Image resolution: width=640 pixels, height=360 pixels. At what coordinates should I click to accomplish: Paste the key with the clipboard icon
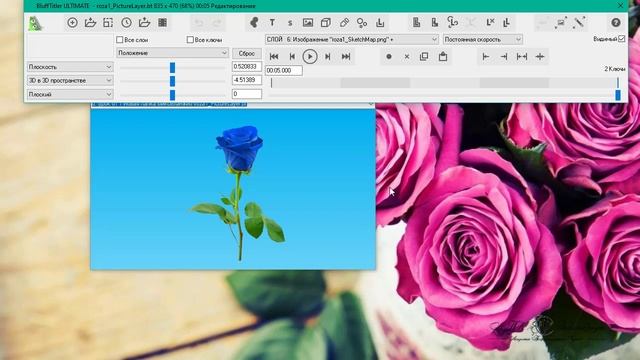[443, 56]
